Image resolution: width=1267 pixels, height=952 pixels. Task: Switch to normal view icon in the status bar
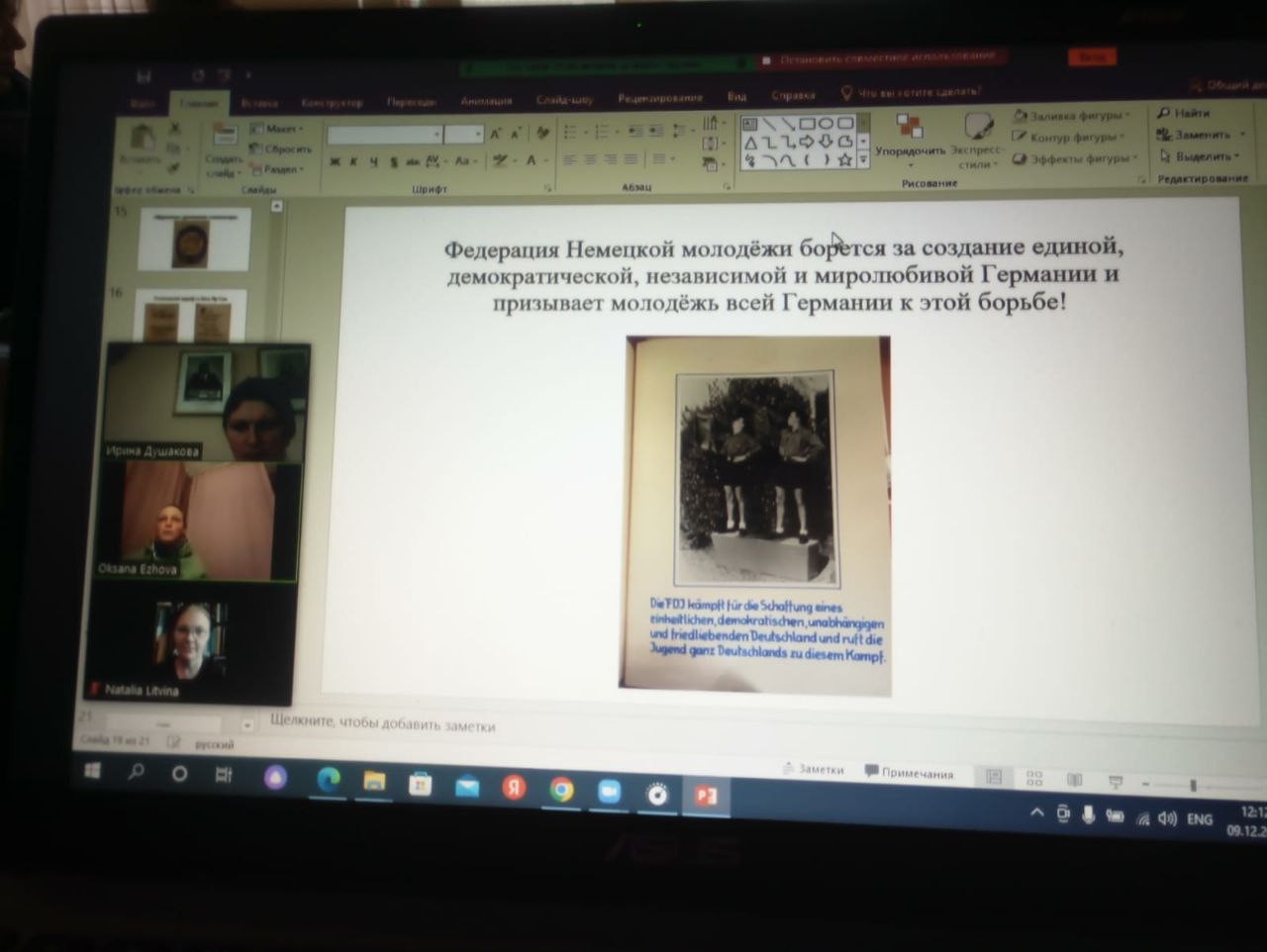coord(994,778)
